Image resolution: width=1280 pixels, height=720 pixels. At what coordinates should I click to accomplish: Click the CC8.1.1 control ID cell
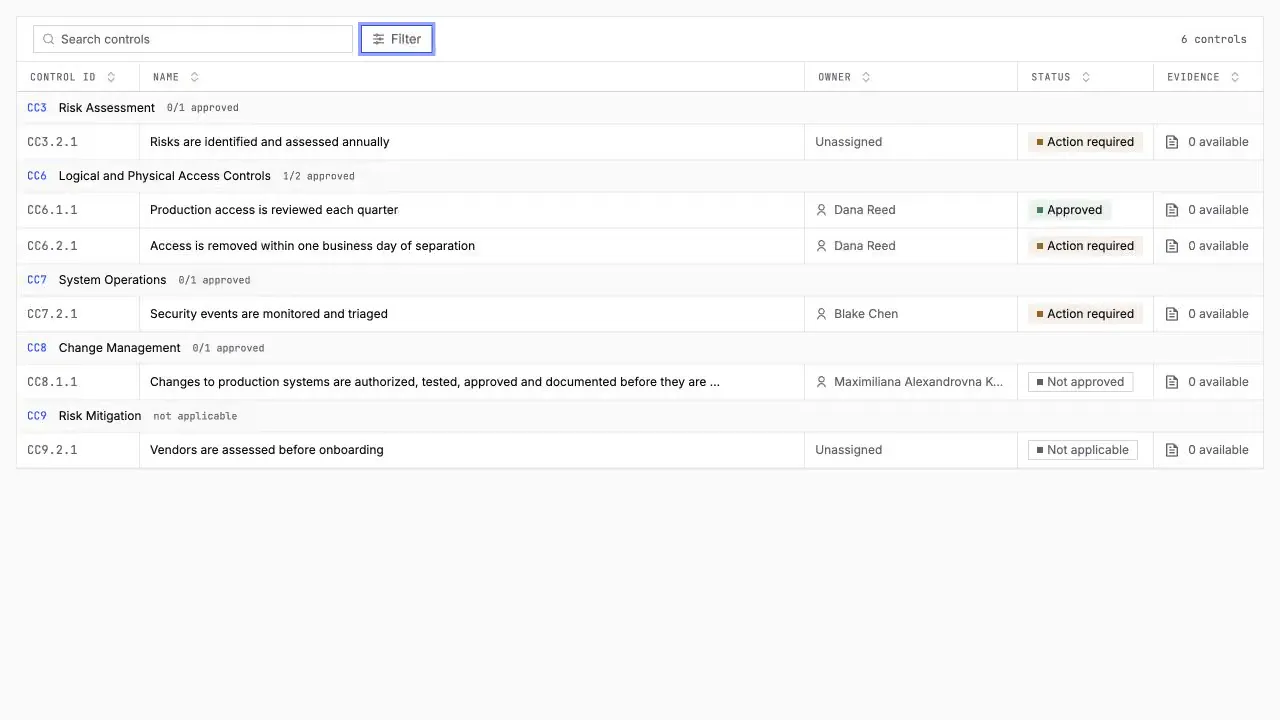coord(78,382)
